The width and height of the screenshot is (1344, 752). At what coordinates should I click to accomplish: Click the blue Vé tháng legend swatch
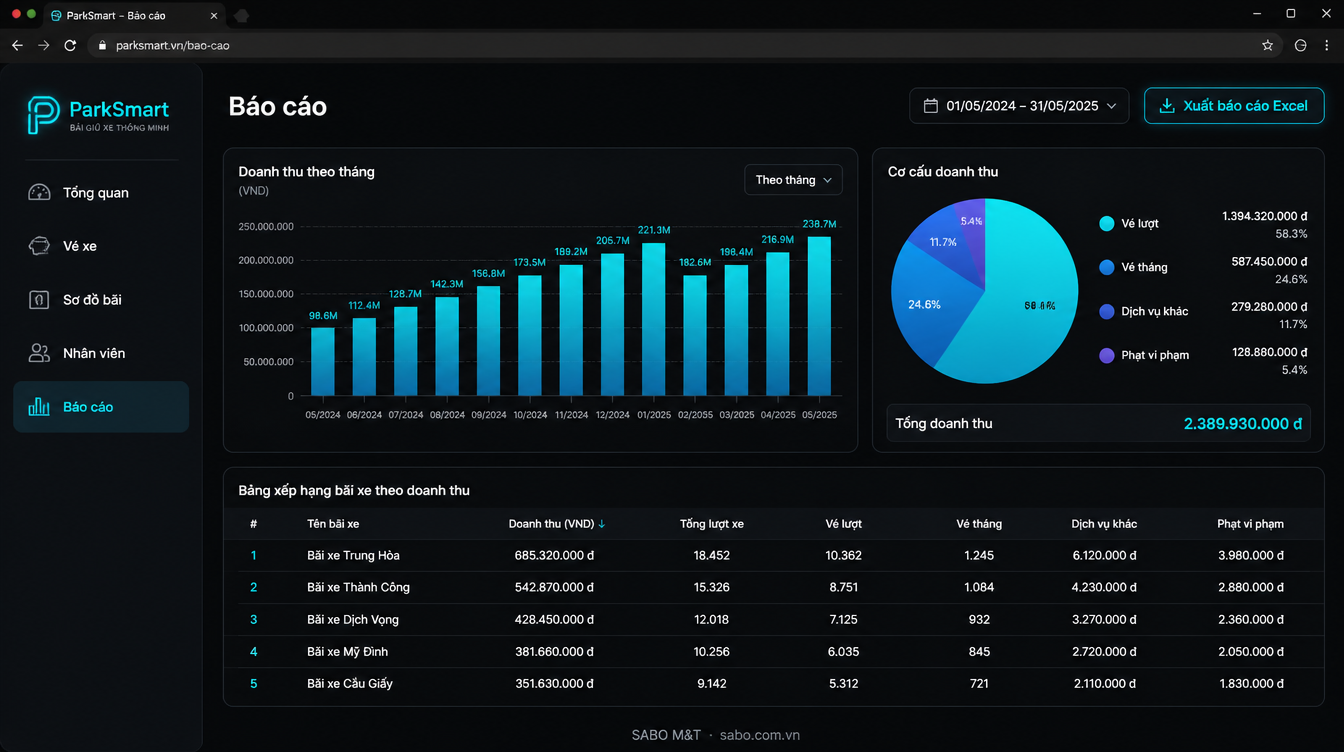[x=1106, y=268]
